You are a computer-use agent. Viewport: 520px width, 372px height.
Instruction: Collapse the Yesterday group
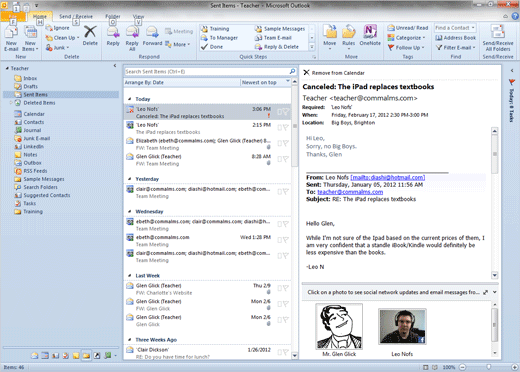130,179
